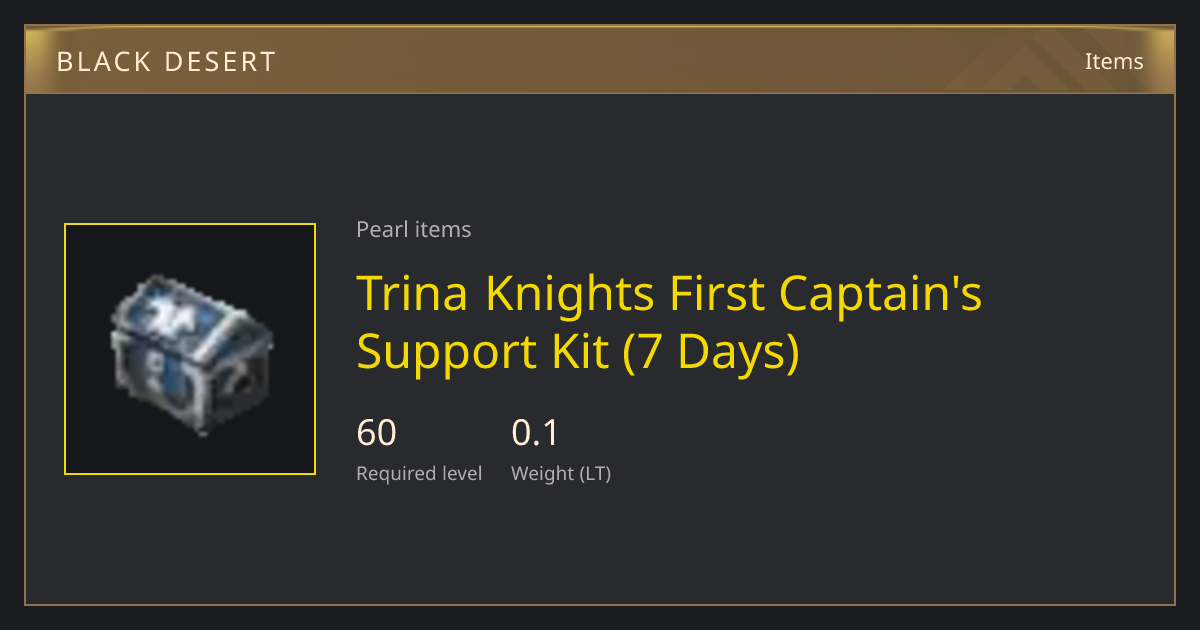1200x630 pixels.
Task: Click the Weight (LT) label
Action: tap(561, 474)
